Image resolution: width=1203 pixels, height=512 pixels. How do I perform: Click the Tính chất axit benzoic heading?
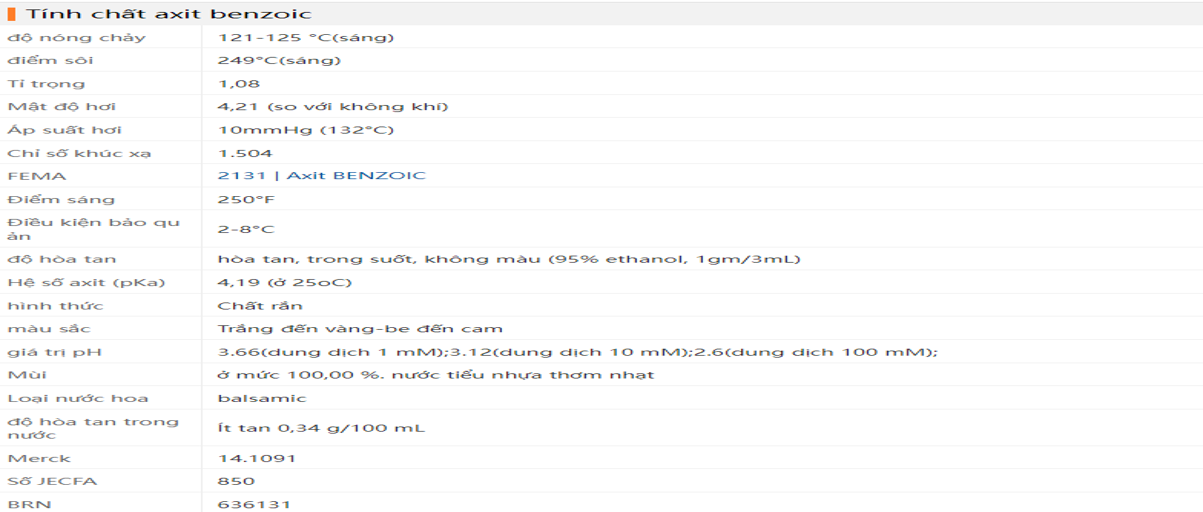pos(168,14)
